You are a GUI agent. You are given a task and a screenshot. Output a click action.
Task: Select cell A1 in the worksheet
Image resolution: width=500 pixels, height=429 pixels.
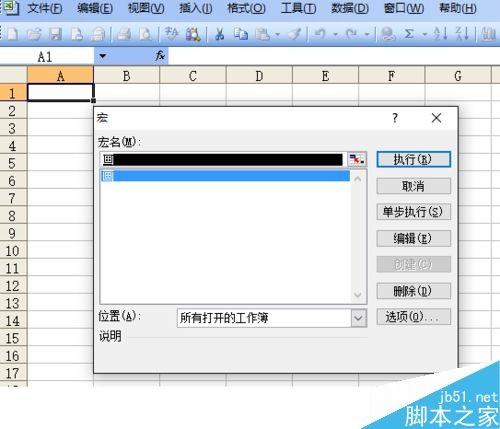60,92
